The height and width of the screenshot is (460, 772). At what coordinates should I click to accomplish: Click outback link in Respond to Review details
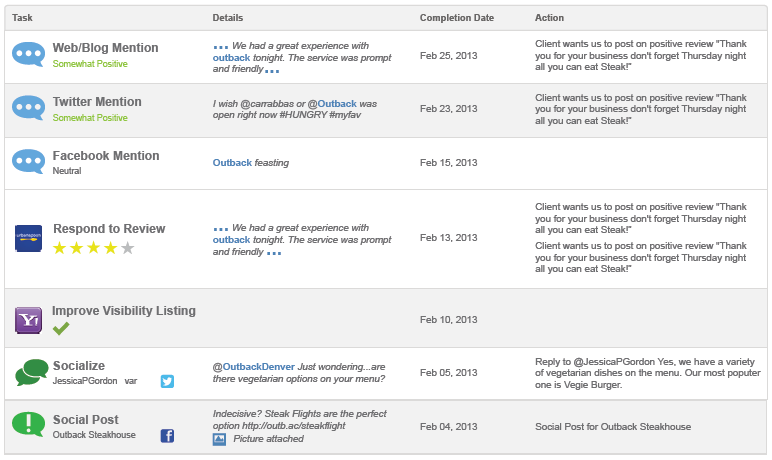click(231, 240)
